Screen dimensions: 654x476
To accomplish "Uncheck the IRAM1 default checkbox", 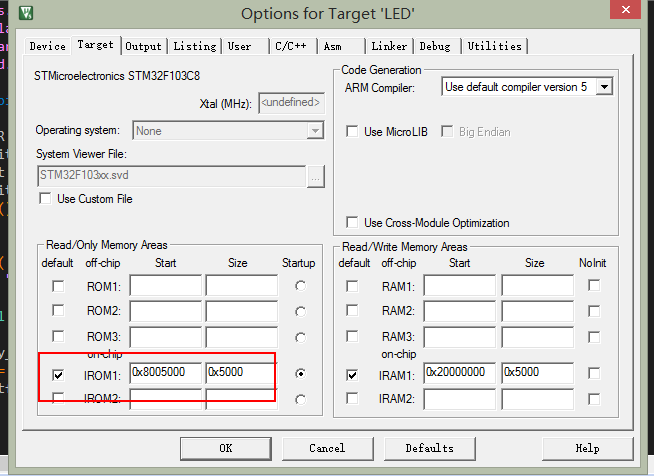I will [x=352, y=375].
